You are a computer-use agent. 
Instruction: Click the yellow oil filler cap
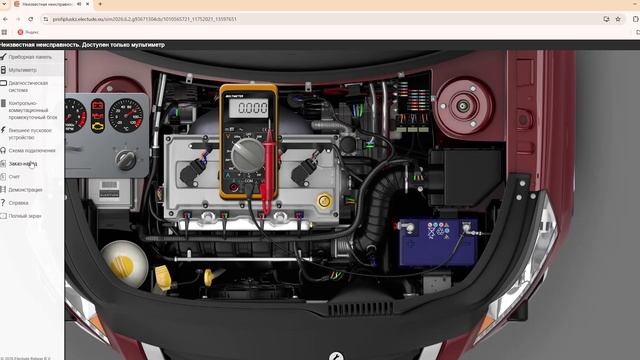324,201
